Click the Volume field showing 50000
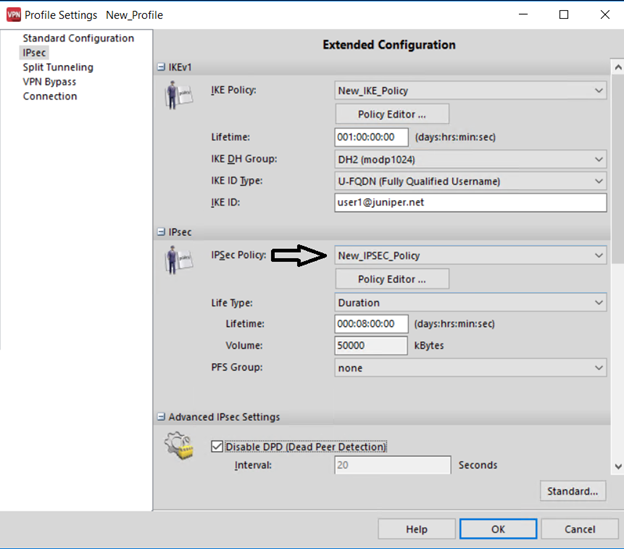This screenshot has width=624, height=549. point(371,345)
